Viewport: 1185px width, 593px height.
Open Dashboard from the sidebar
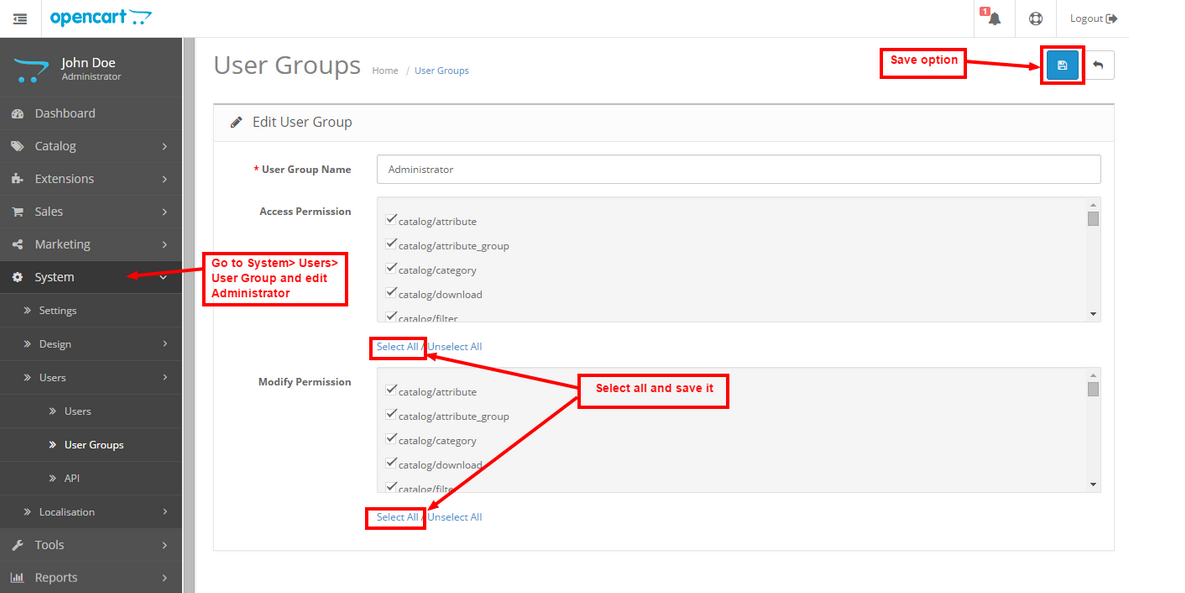tap(65, 113)
